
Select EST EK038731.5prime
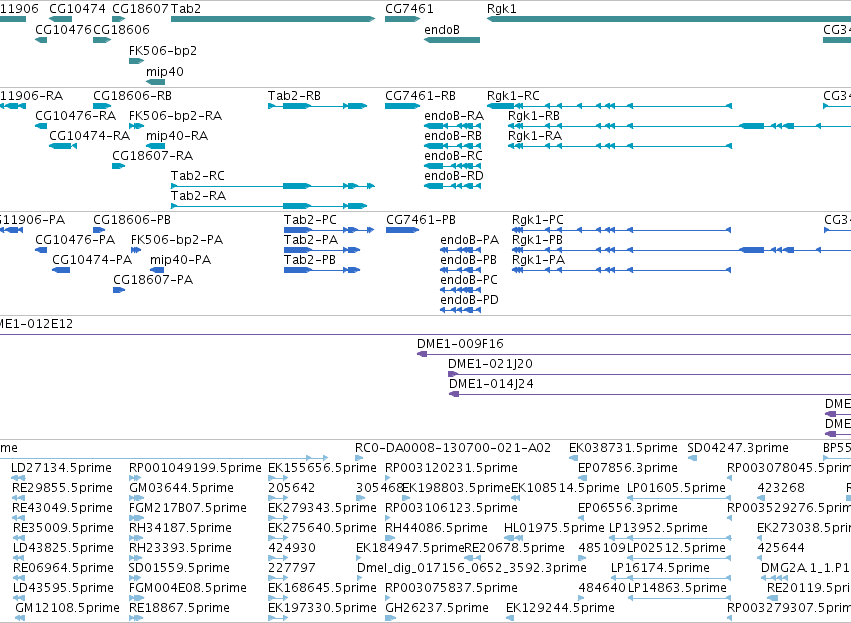click(573, 459)
